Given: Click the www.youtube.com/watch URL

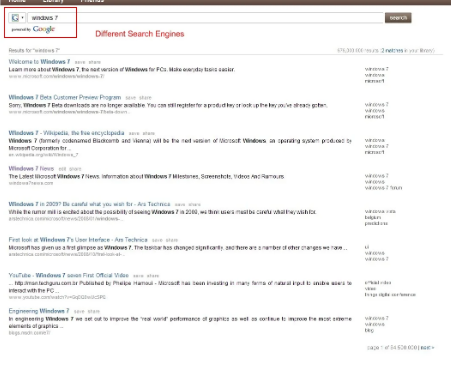Looking at the screenshot, I should (x=57, y=297).
